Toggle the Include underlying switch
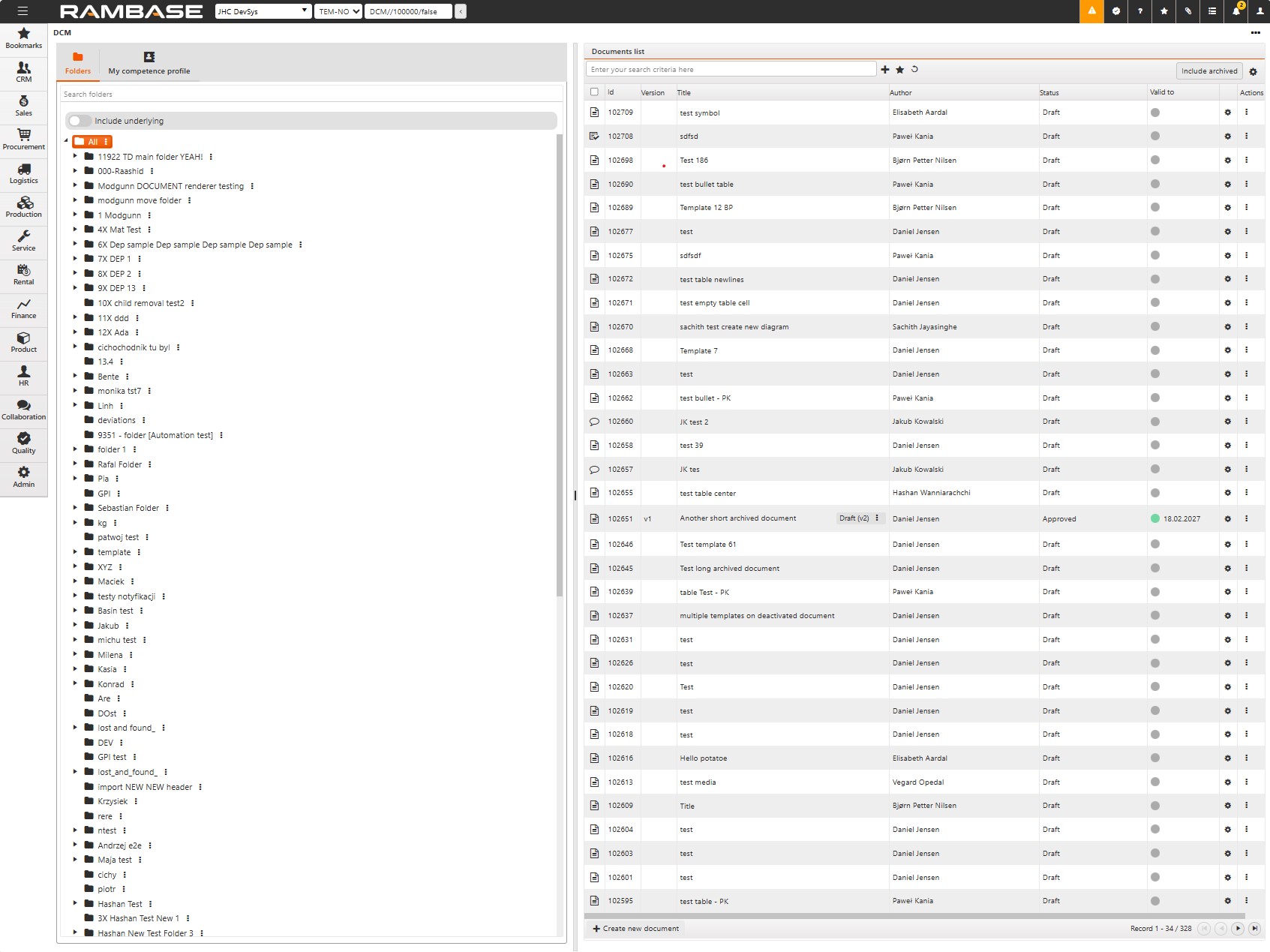 tap(80, 121)
